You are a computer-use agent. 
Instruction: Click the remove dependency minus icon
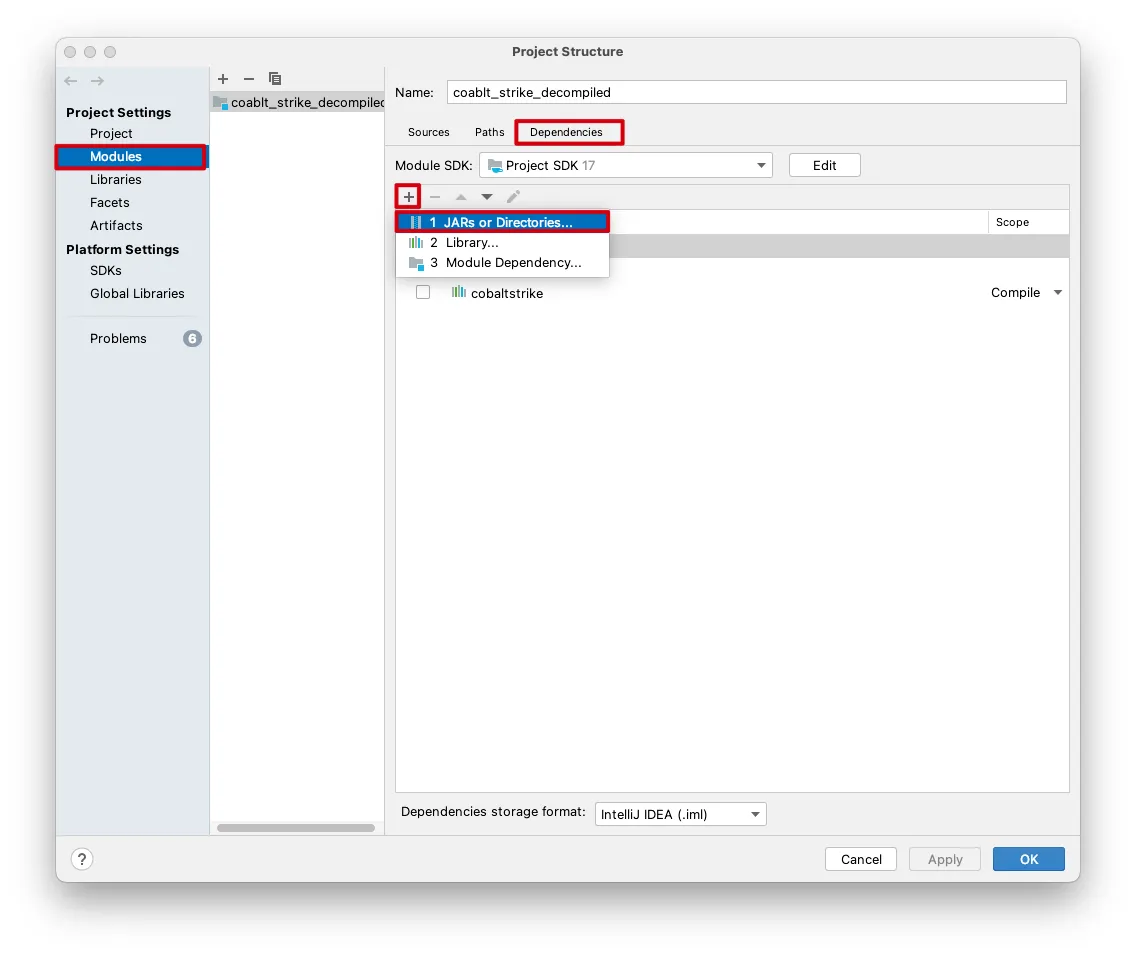(435, 197)
